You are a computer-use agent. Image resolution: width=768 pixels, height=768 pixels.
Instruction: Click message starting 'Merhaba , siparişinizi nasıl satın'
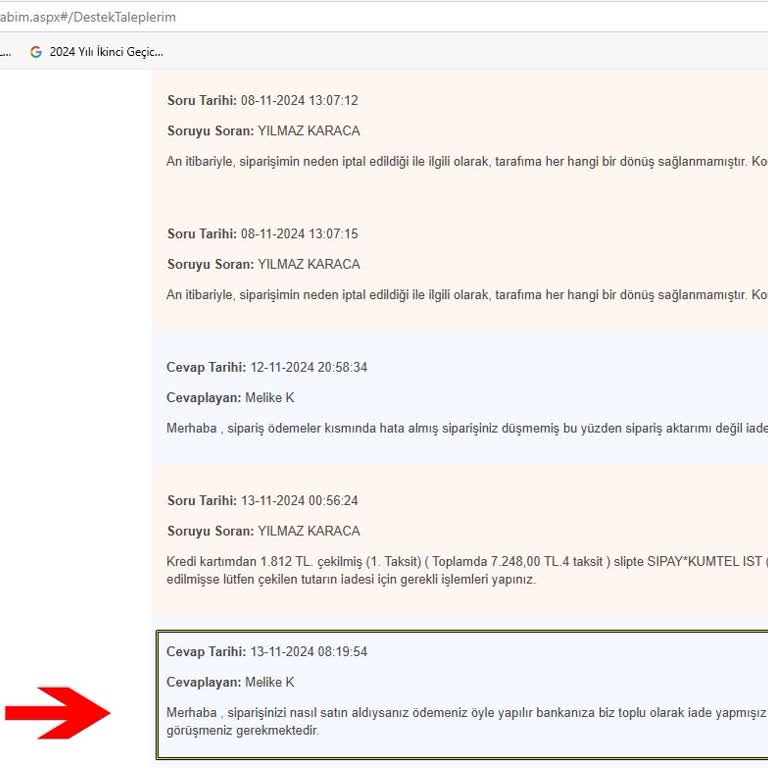coord(467,721)
